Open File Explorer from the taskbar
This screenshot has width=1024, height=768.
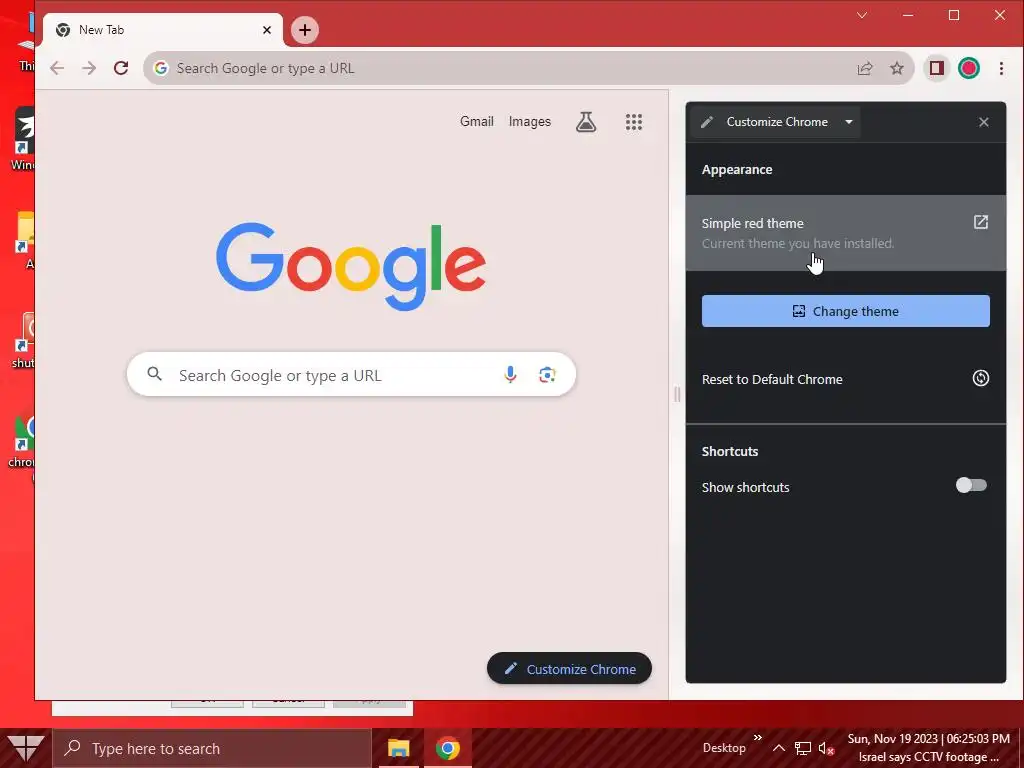click(x=398, y=748)
